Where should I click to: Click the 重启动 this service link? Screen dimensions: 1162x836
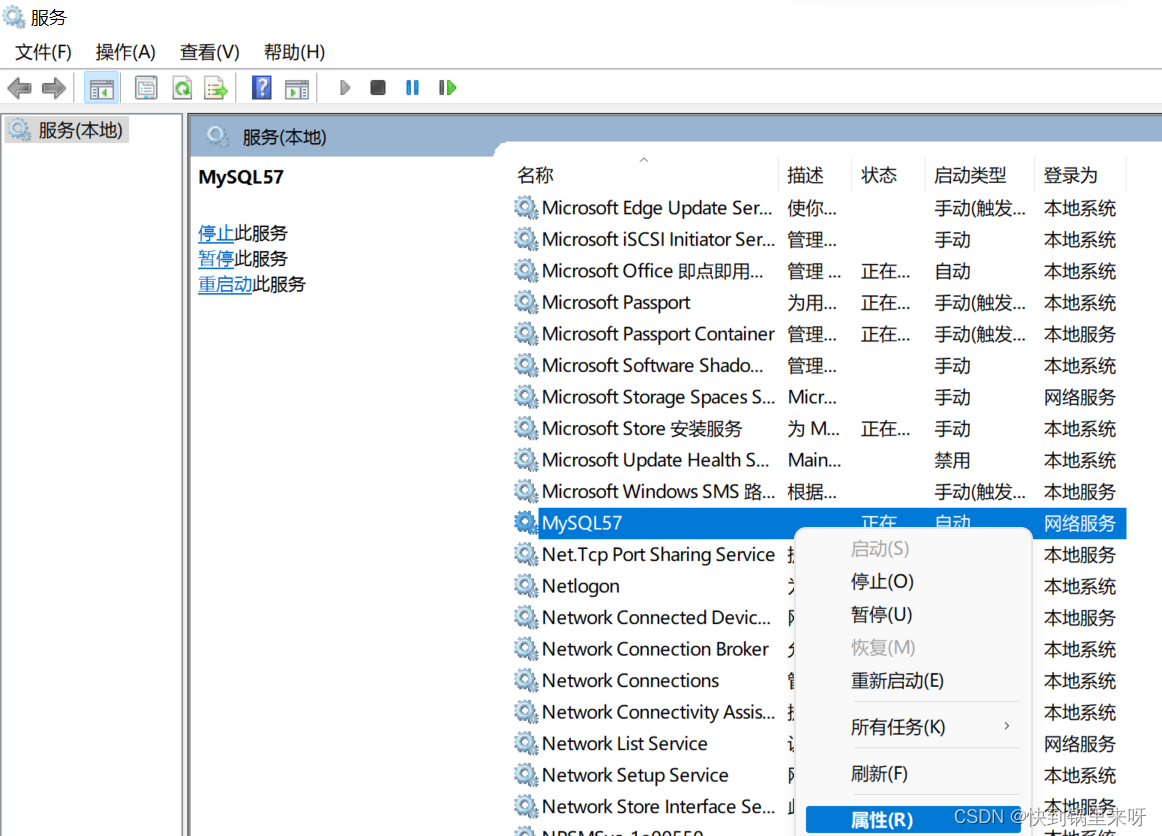click(x=225, y=284)
